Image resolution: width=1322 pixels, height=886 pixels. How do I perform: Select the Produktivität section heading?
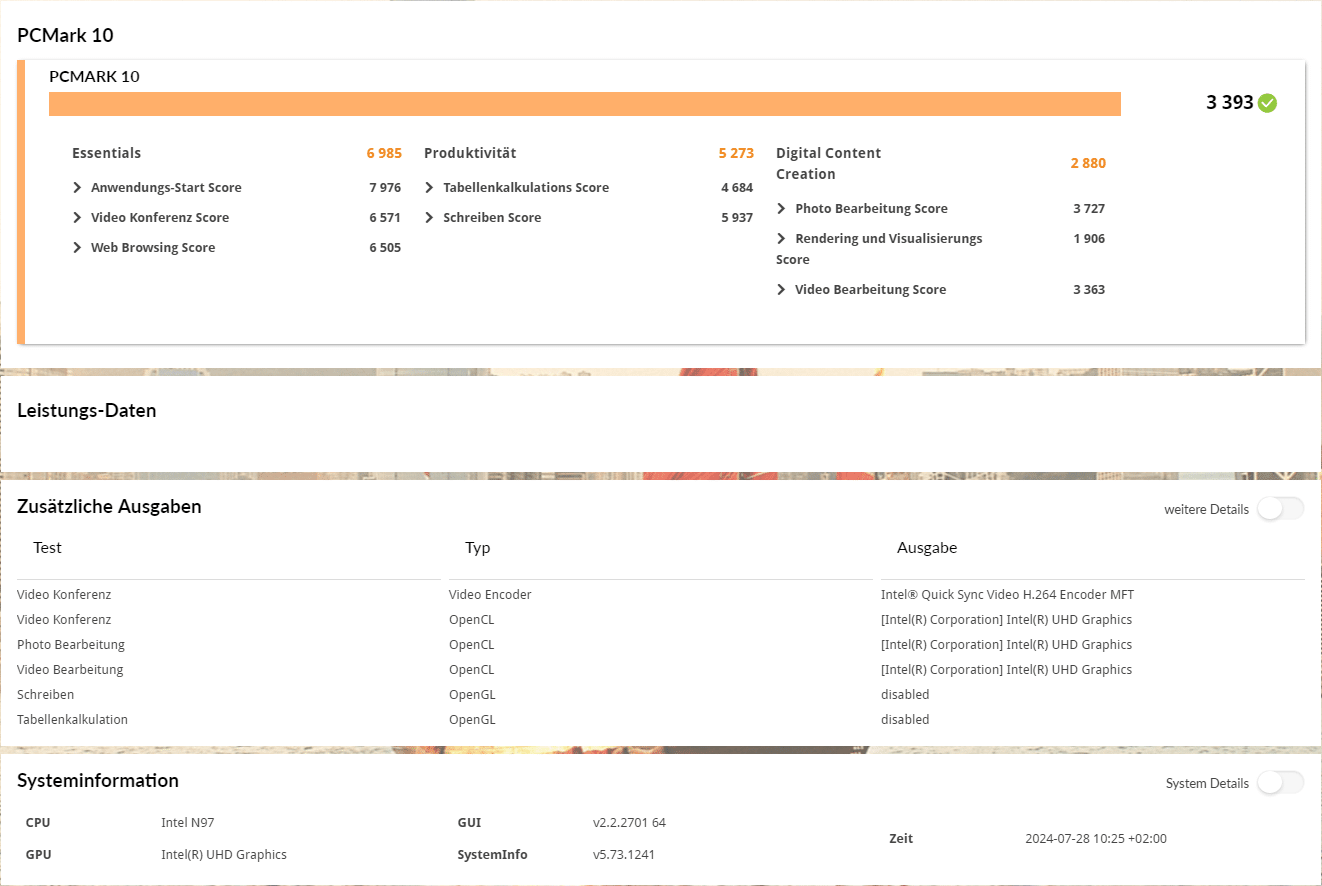point(470,153)
